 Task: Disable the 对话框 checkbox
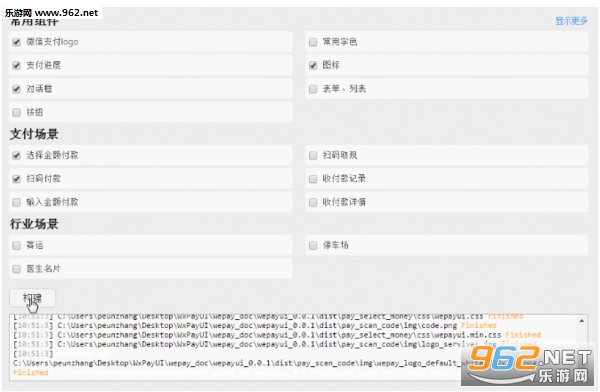[16, 89]
